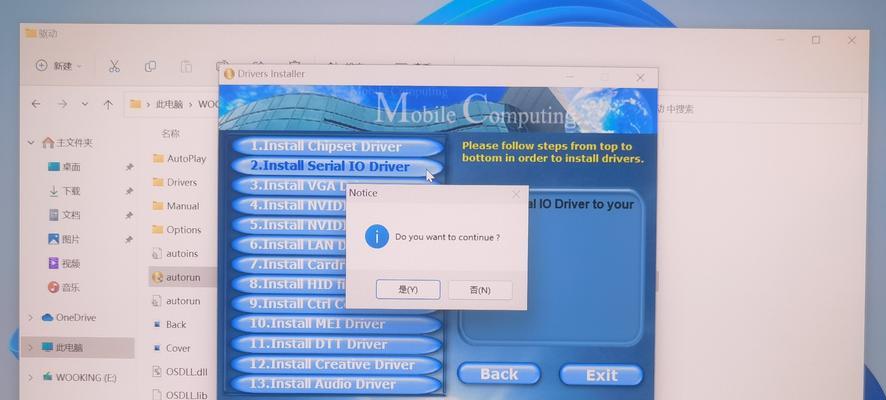Select the Back image file
Screen dimensions: 886x400
pos(170,325)
